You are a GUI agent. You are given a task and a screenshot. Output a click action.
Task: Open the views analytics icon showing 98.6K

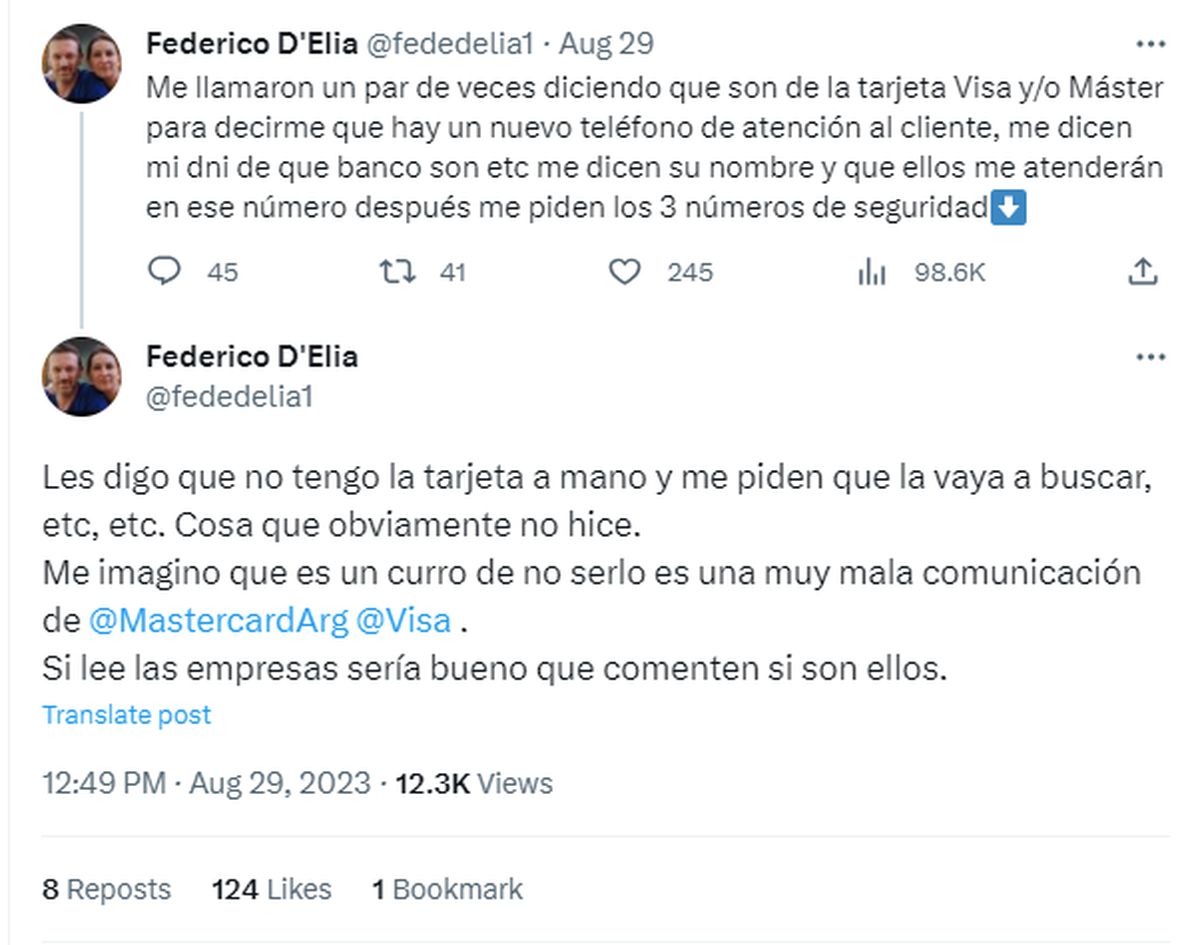[x=873, y=271]
